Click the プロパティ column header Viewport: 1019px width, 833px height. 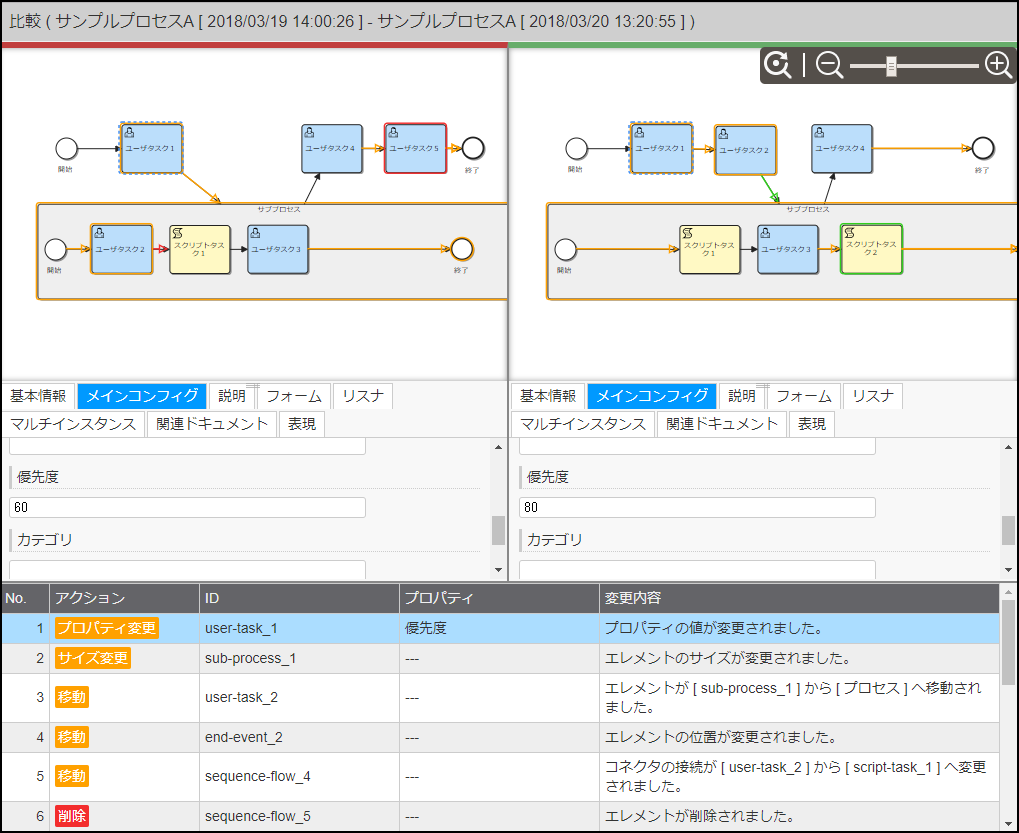(x=499, y=598)
